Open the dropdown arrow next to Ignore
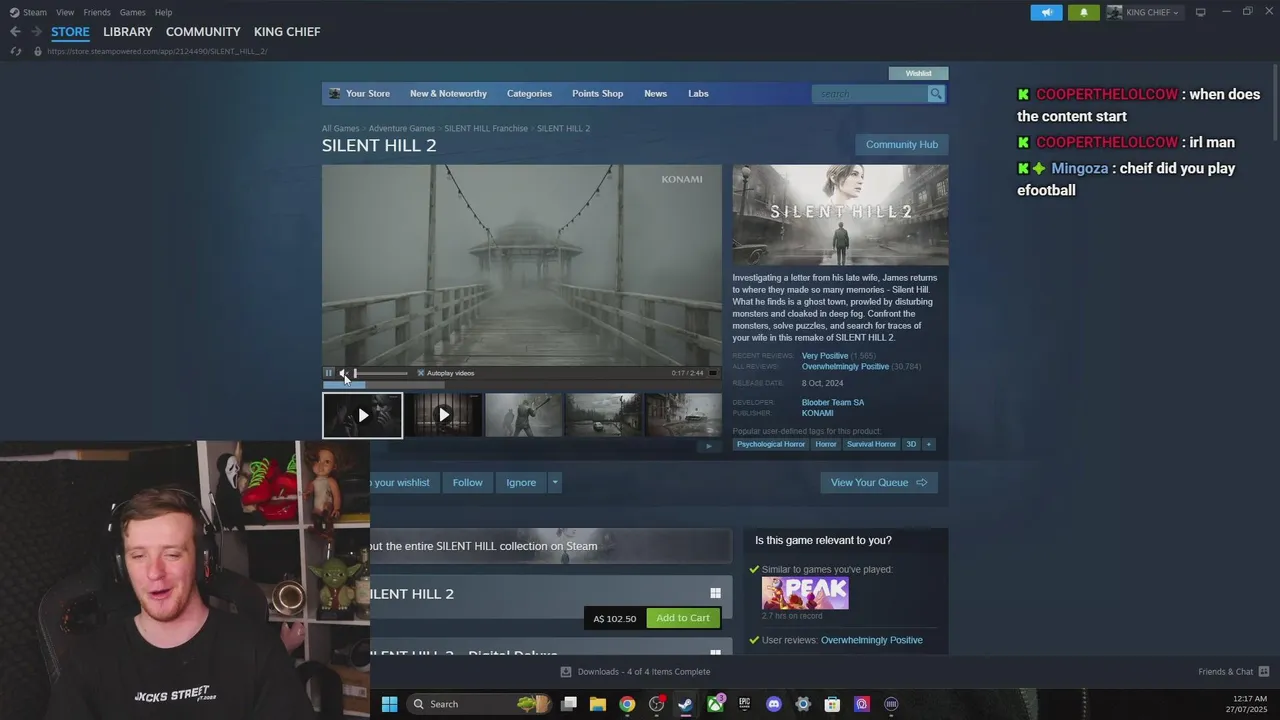 (x=555, y=483)
